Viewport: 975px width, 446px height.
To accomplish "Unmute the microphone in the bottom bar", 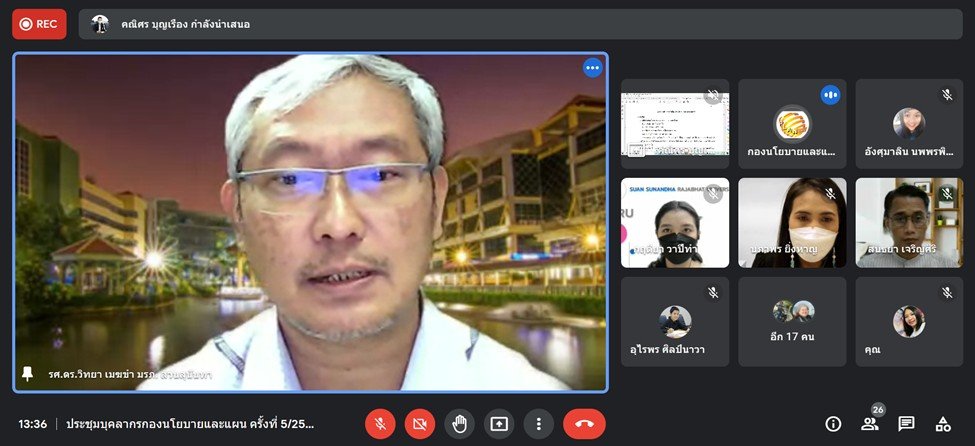I will click(380, 424).
